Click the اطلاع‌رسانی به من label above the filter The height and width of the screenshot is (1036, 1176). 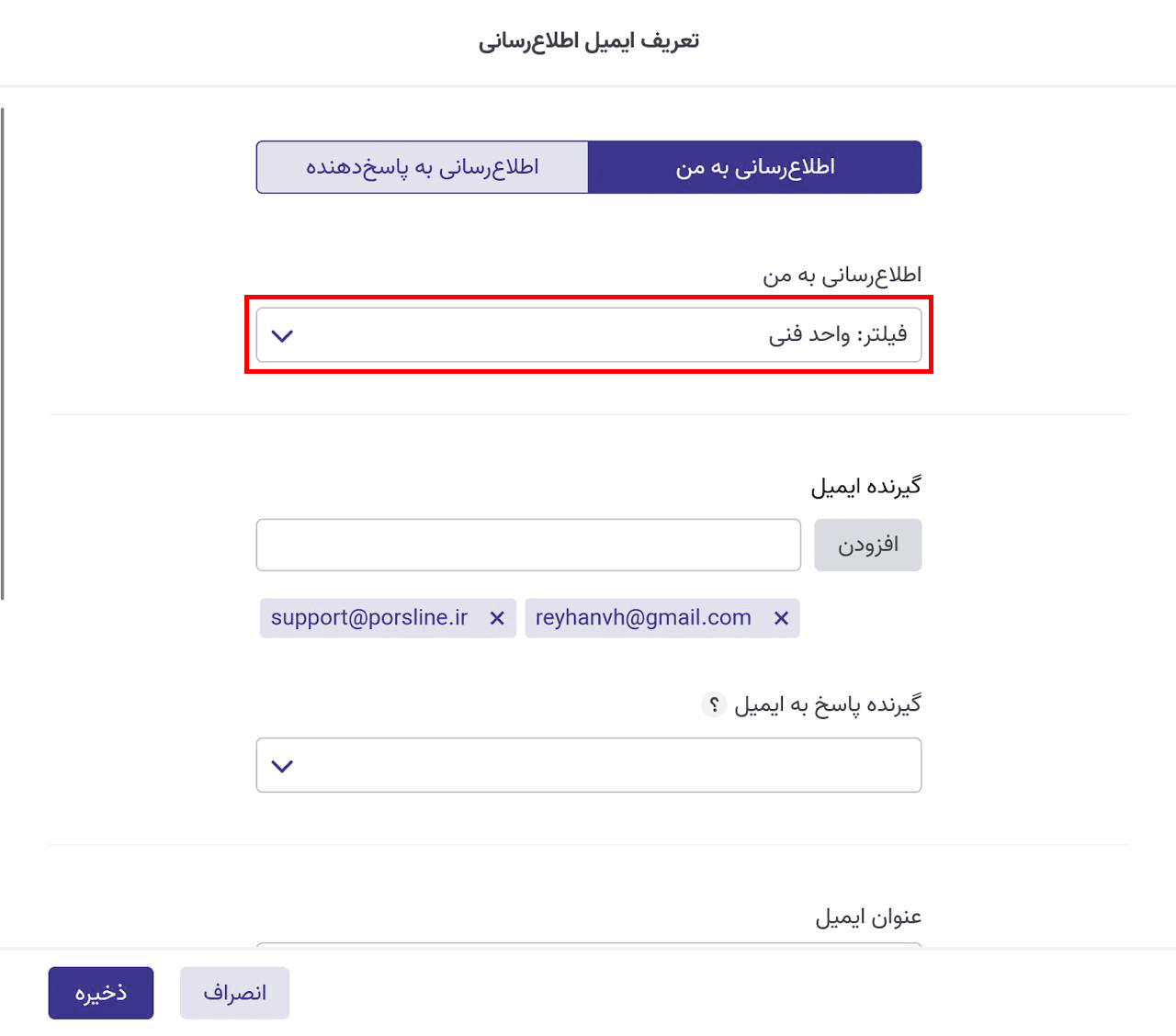pyautogui.click(x=842, y=275)
